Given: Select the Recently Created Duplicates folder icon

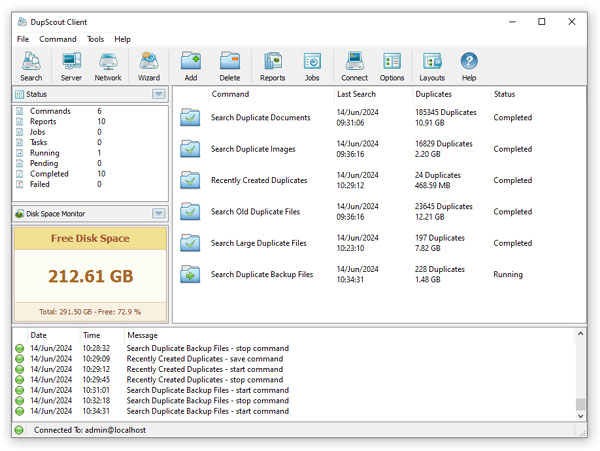Looking at the screenshot, I should (x=190, y=180).
